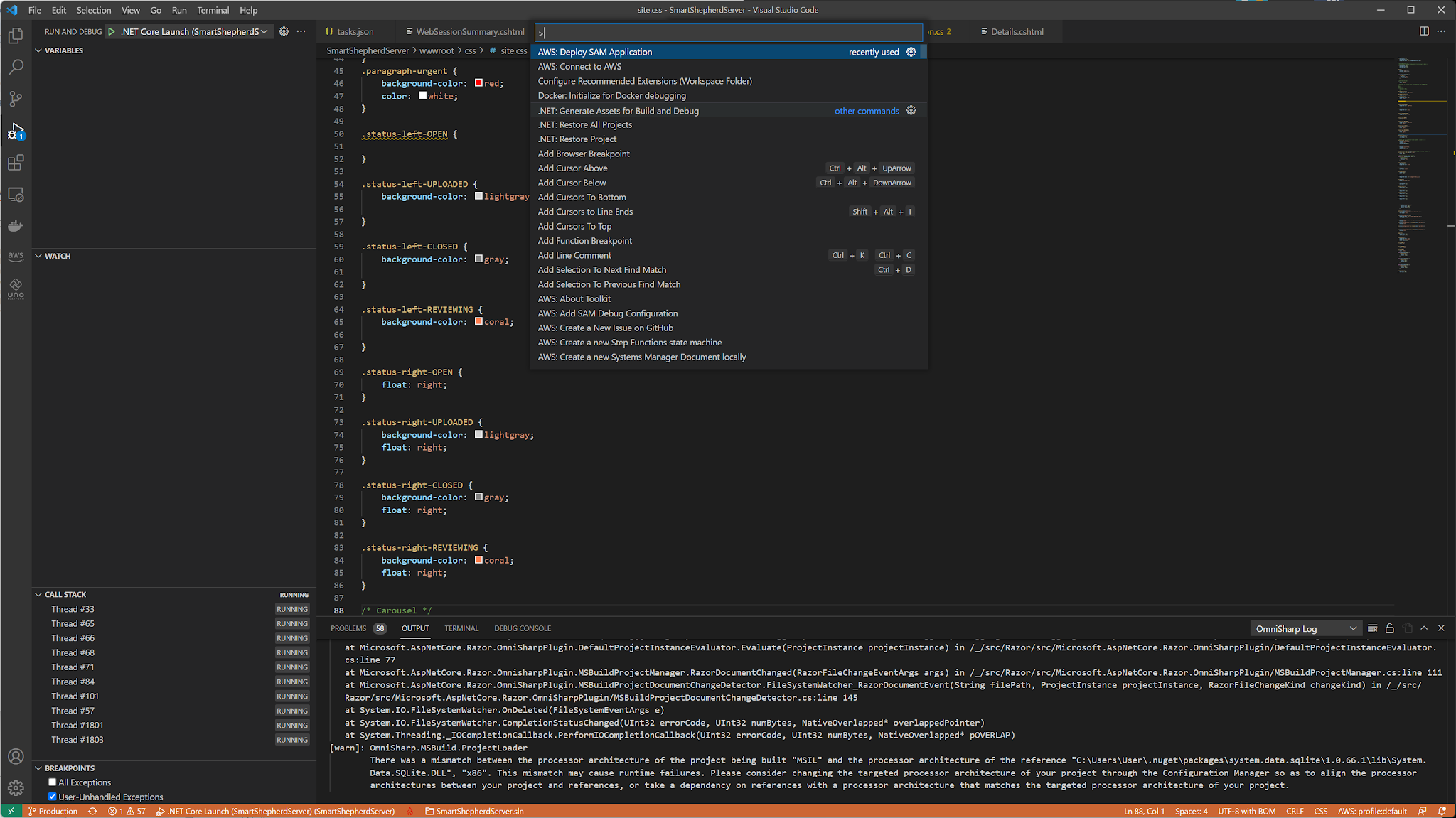Image resolution: width=1456 pixels, height=818 pixels.
Task: Open the coral swatch on line 84
Action: (x=478, y=560)
